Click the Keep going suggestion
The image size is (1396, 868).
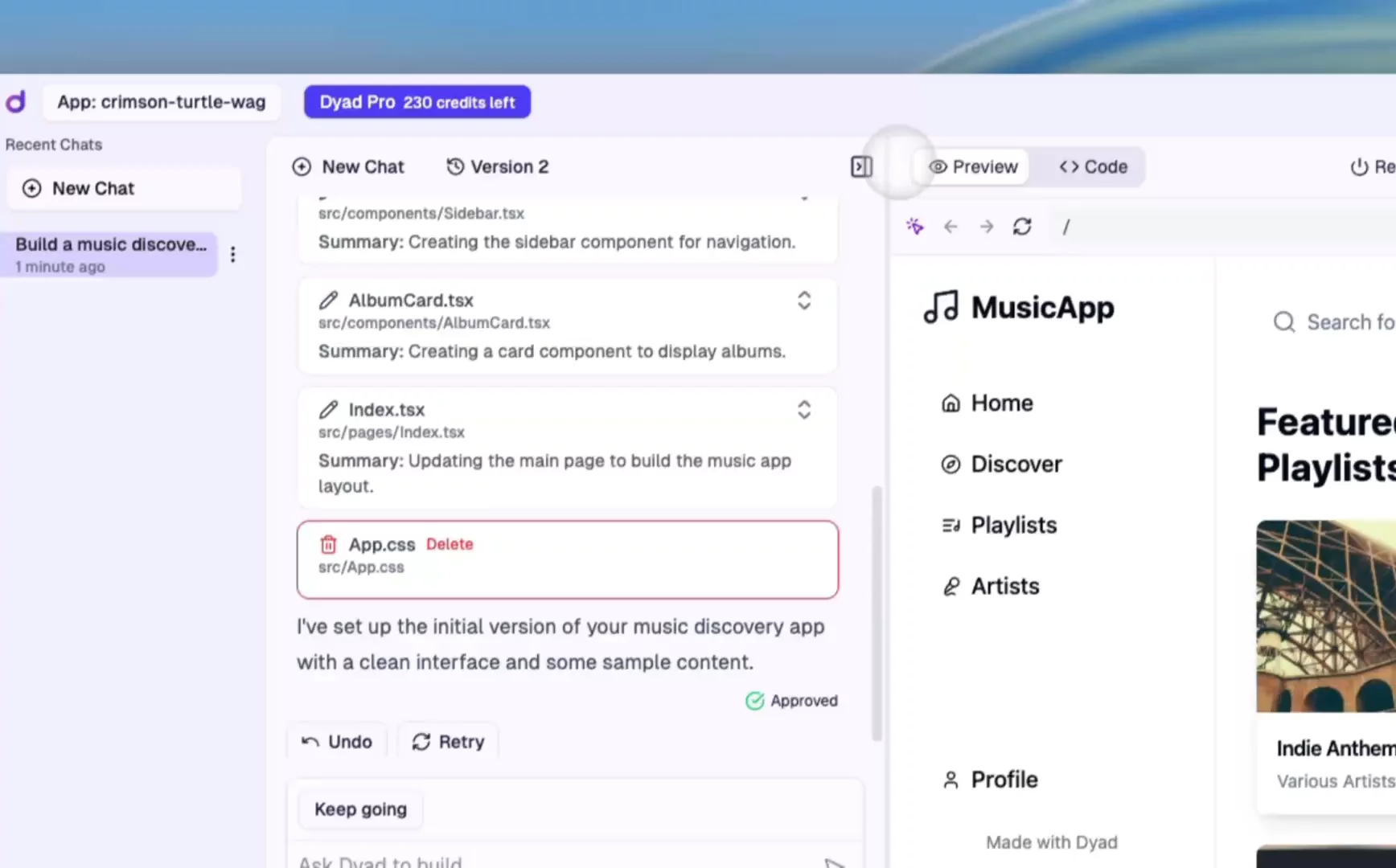(360, 809)
